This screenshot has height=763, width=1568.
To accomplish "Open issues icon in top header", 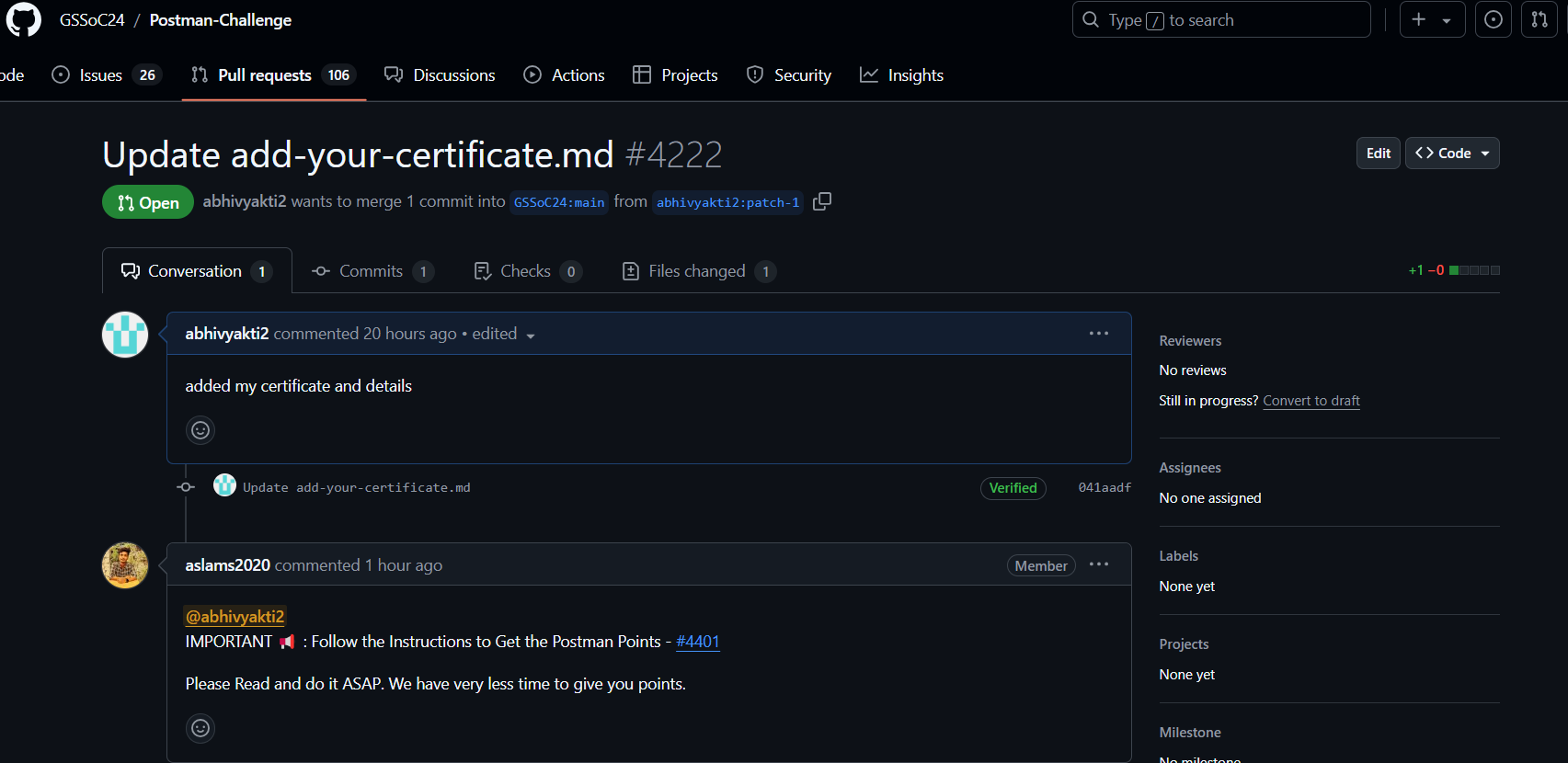I will coord(1494,19).
